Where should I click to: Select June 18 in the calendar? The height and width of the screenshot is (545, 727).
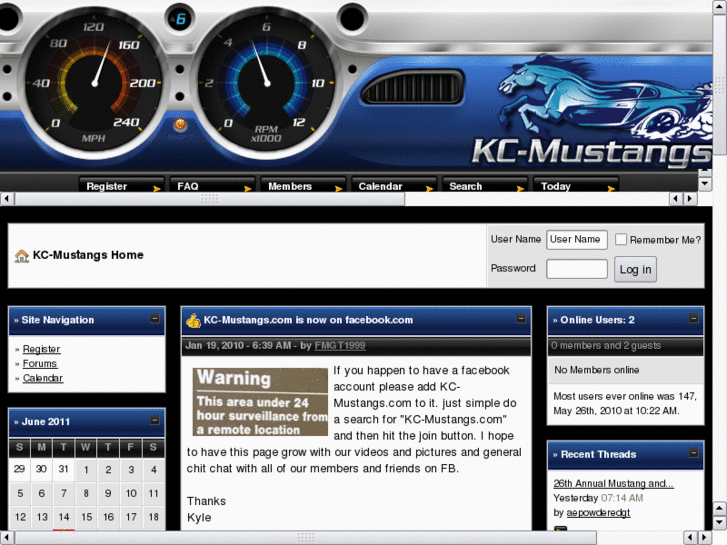(x=153, y=517)
